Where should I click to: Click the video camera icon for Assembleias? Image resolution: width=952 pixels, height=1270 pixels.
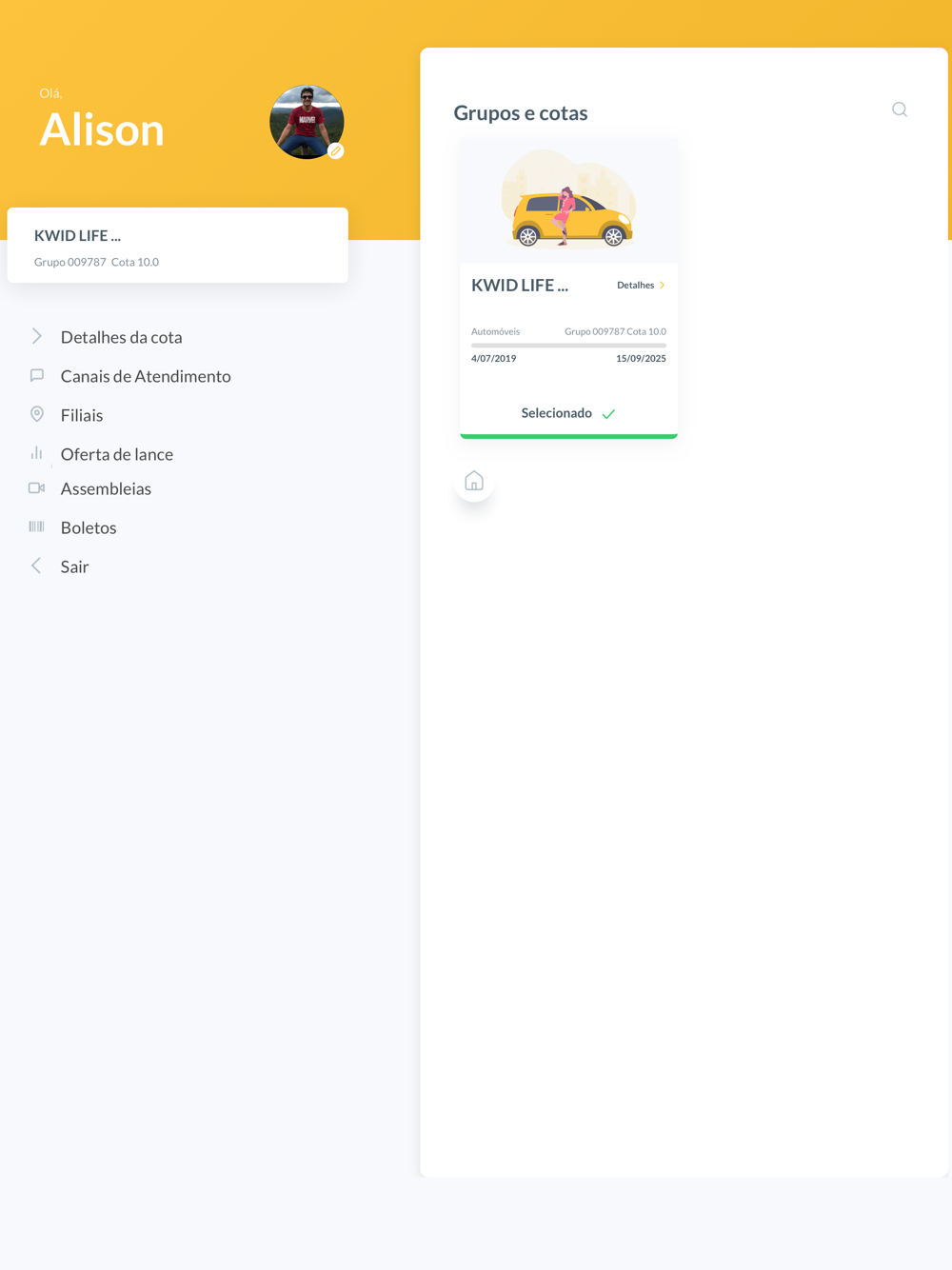point(37,487)
